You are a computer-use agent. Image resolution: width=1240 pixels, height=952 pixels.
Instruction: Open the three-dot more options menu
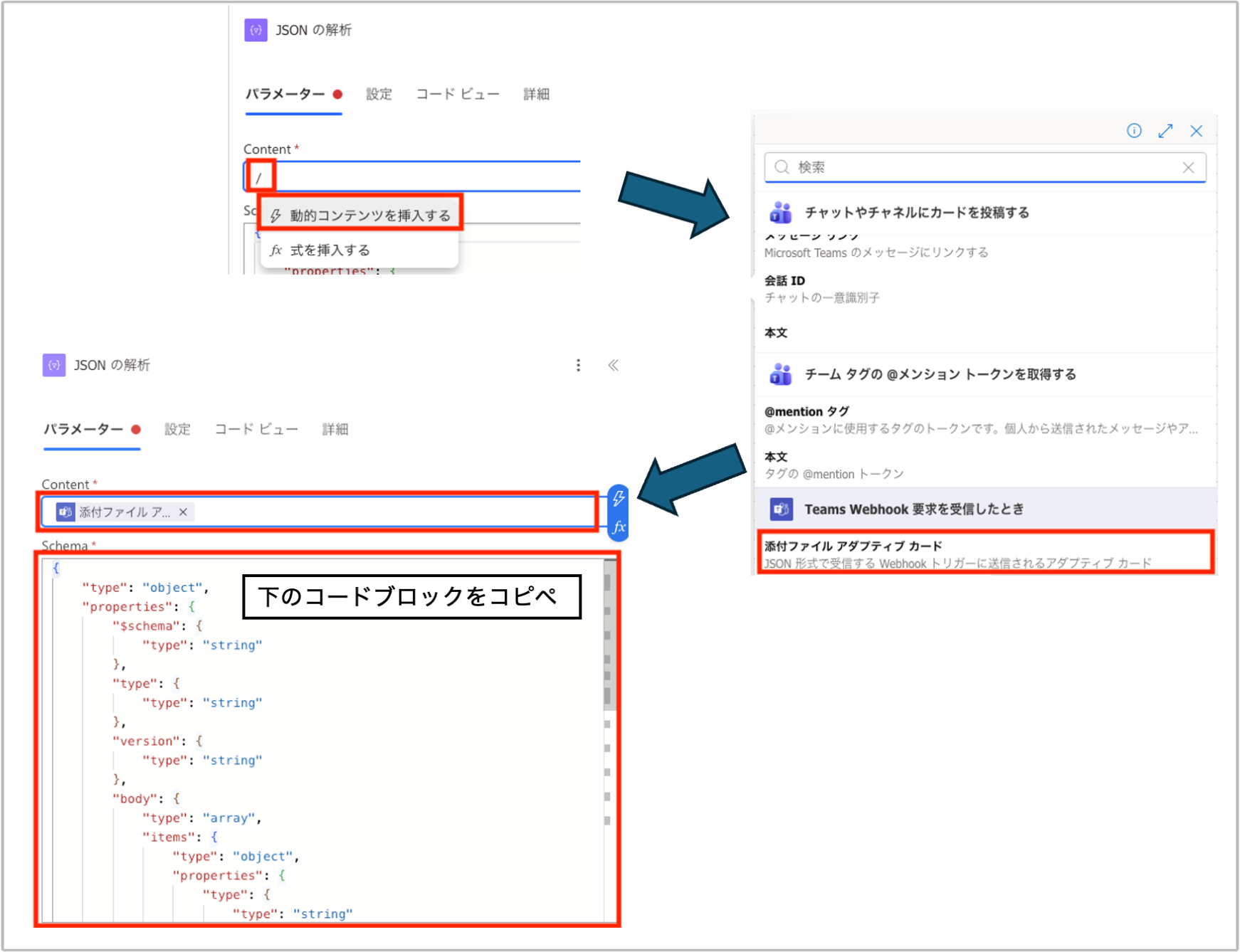(x=578, y=365)
